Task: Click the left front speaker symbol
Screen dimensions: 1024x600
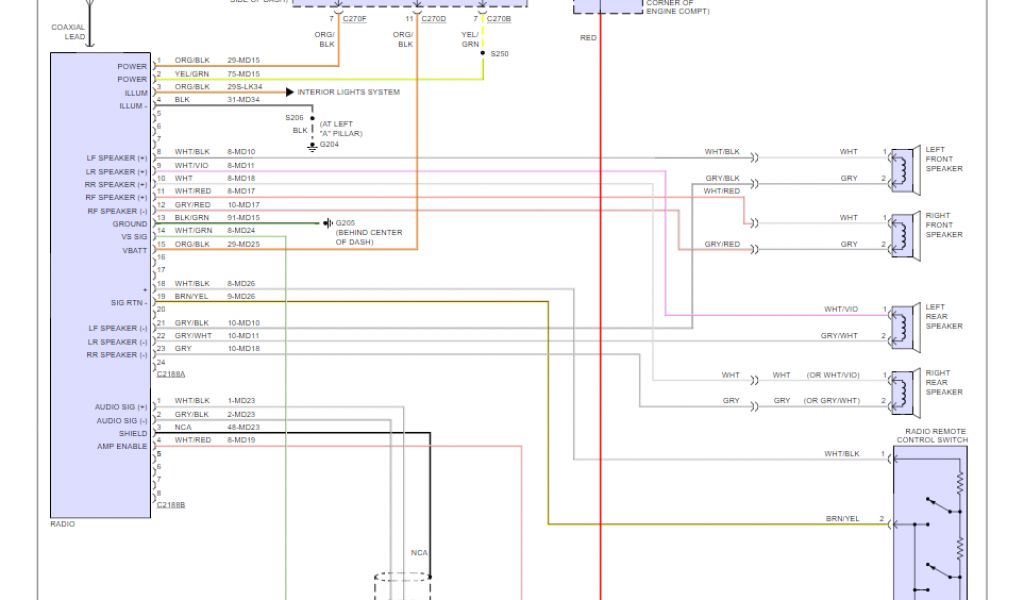Action: (904, 167)
